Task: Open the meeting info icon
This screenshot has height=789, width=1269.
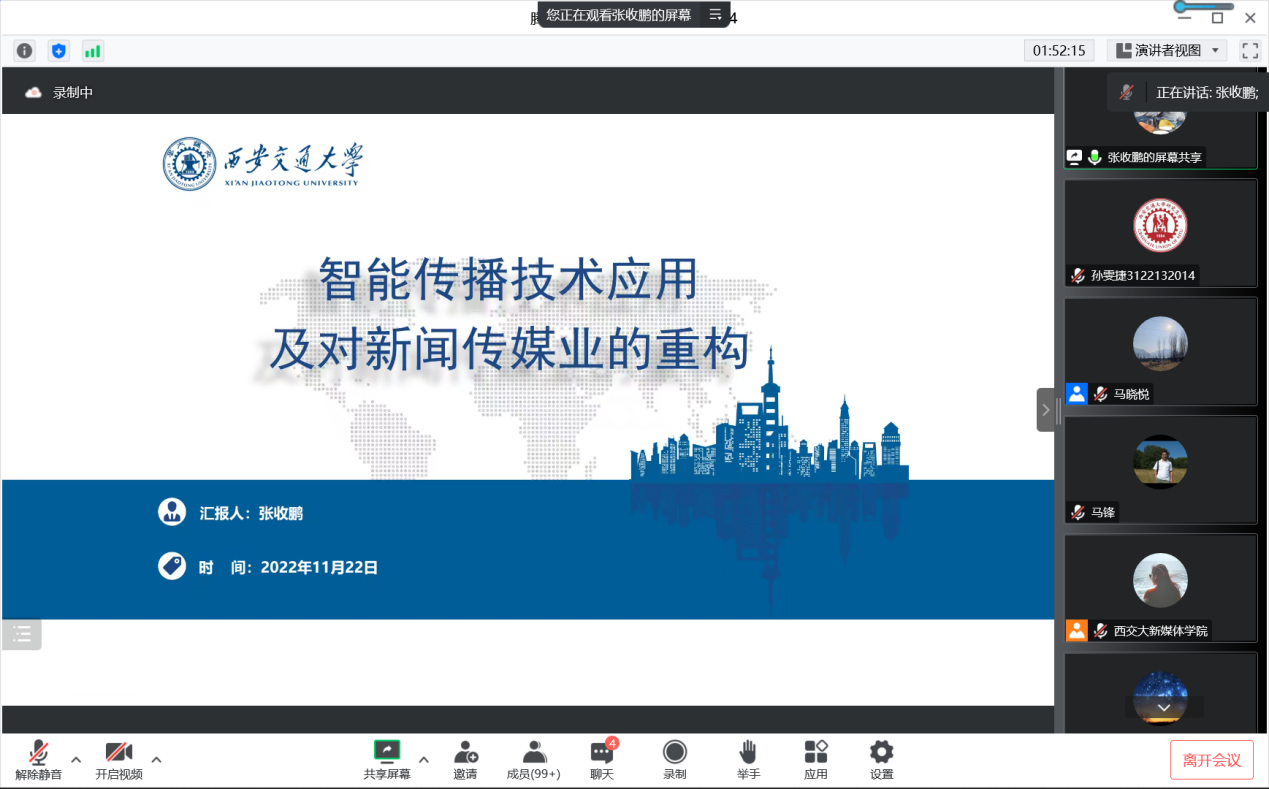Action: pos(25,51)
